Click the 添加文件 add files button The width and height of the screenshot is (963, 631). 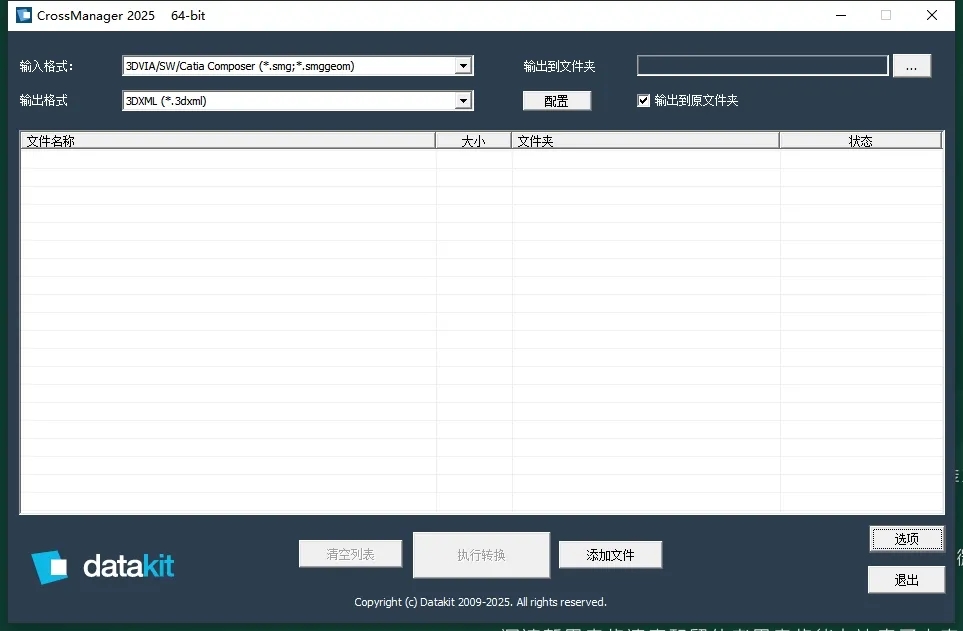point(610,555)
